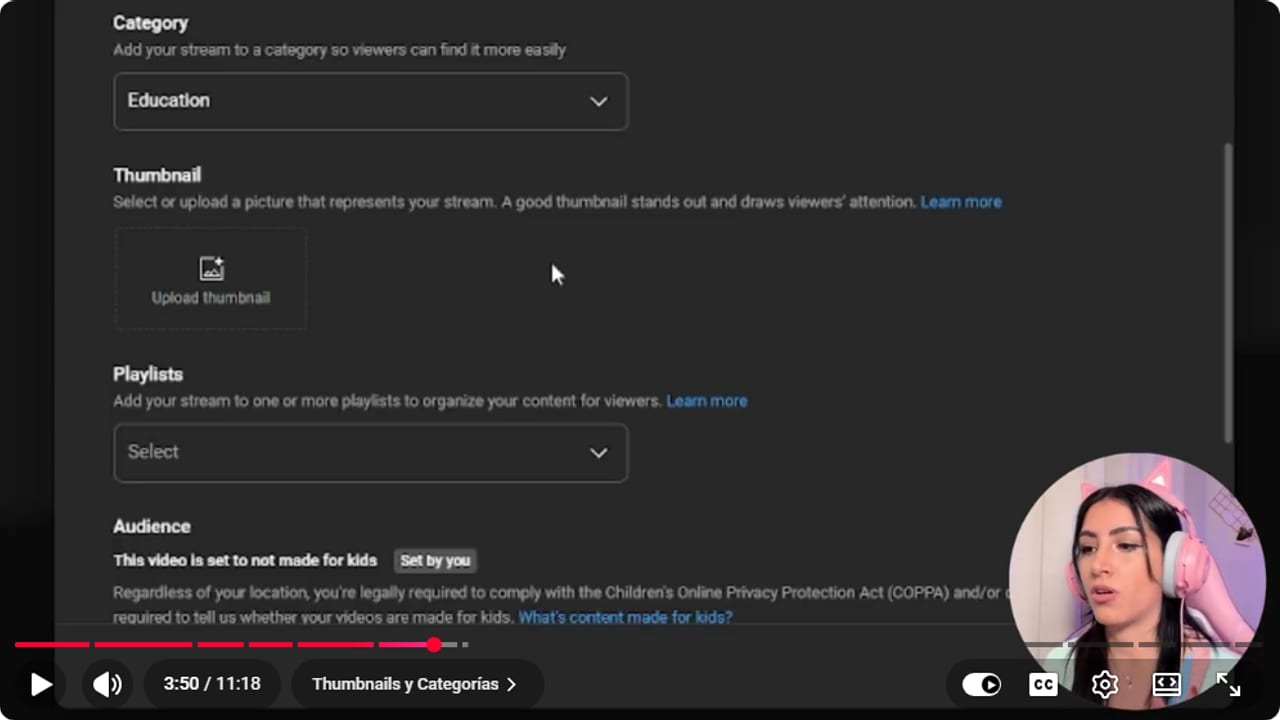Seek on the red video progress bar
Screen dimensions: 1280x720
coord(240,645)
